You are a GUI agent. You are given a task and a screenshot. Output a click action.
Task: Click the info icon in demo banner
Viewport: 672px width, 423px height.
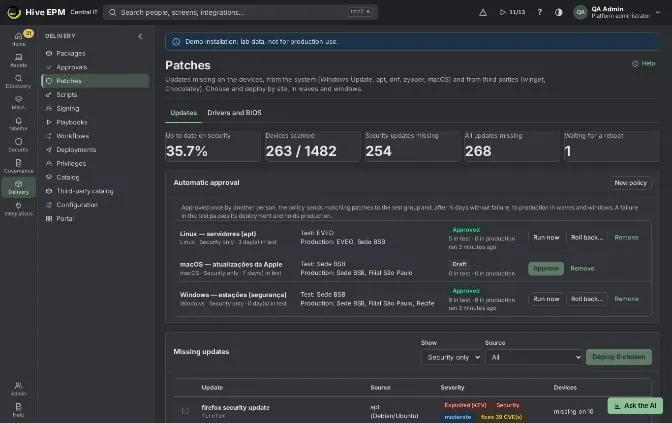[176, 42]
